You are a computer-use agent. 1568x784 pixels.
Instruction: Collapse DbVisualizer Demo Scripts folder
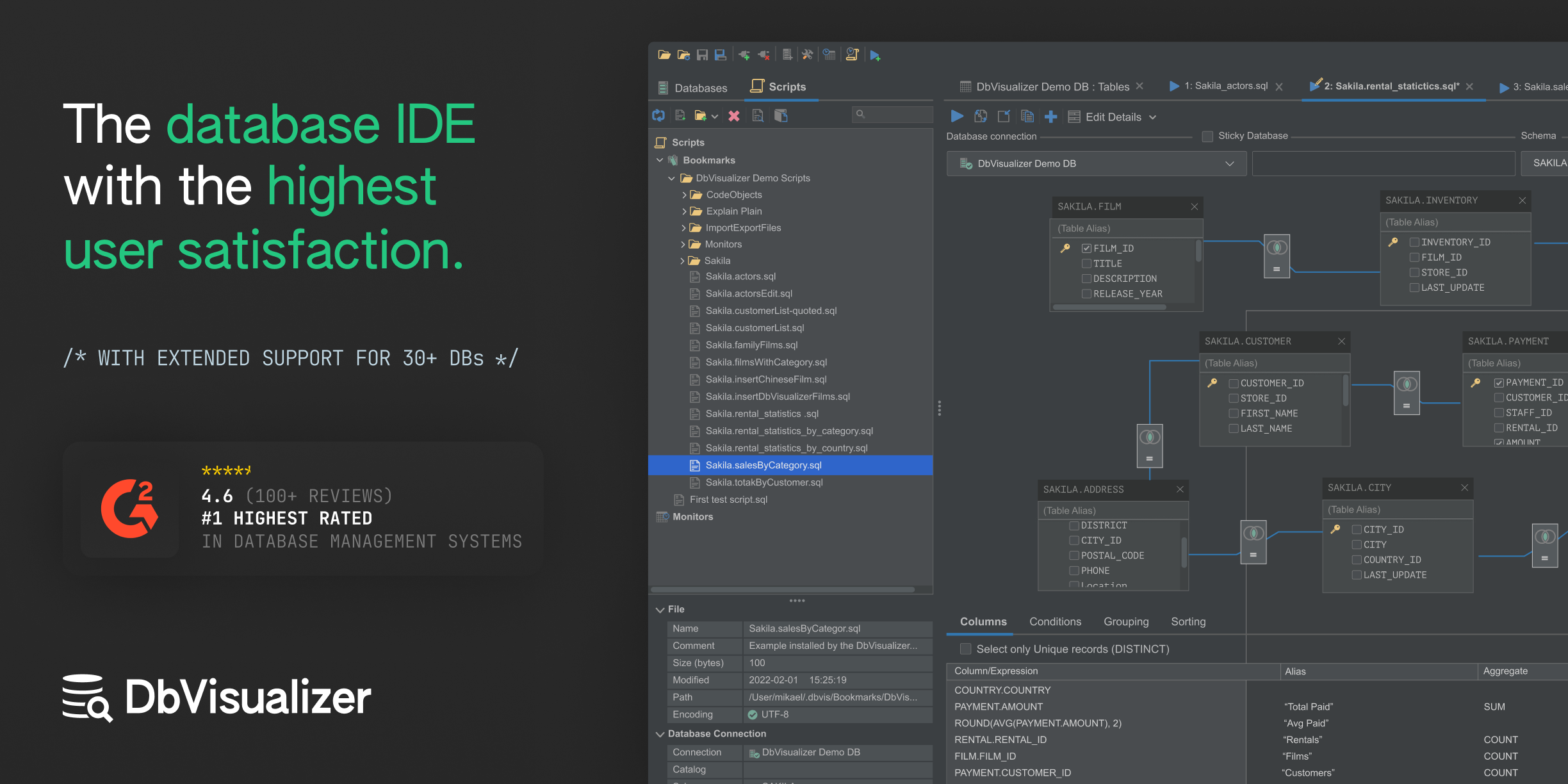[x=671, y=178]
